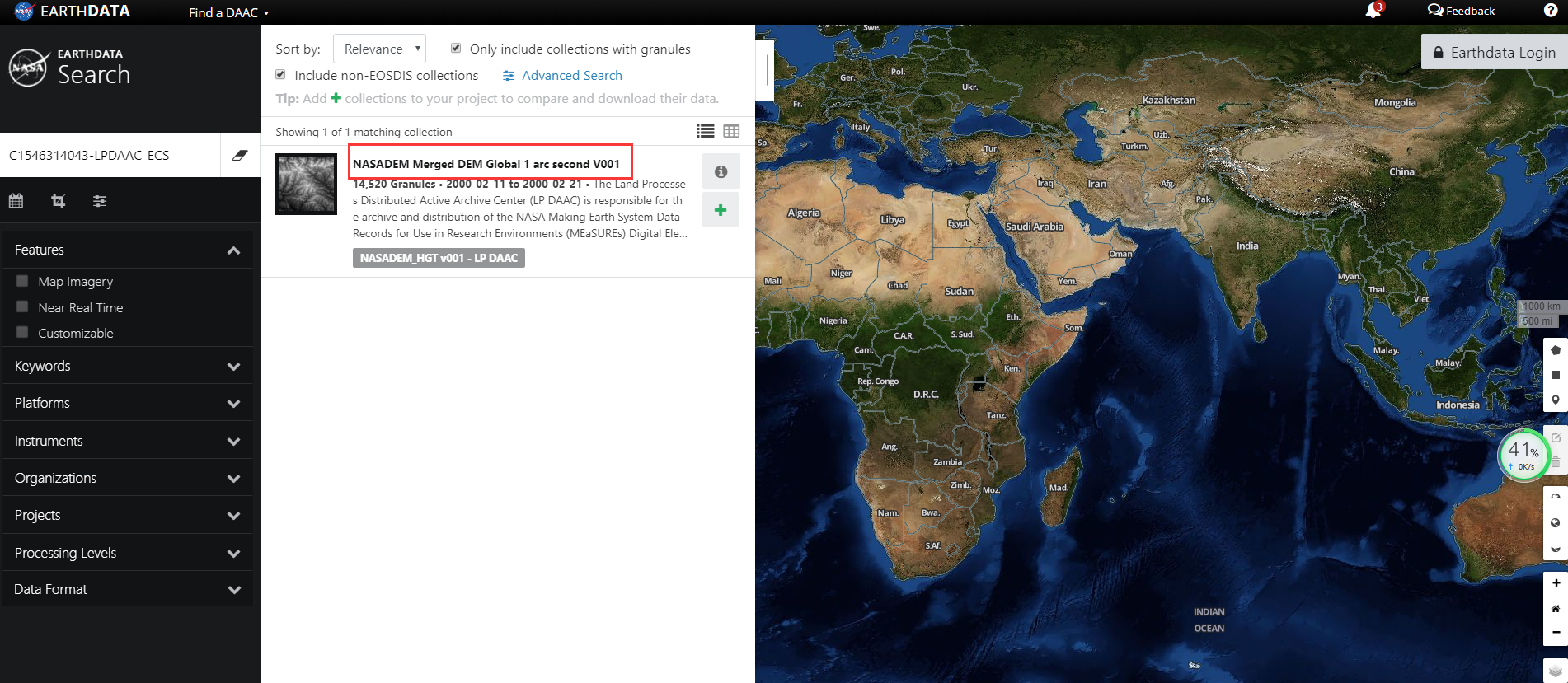Click the NASADEM collection thumbnail image

point(306,184)
